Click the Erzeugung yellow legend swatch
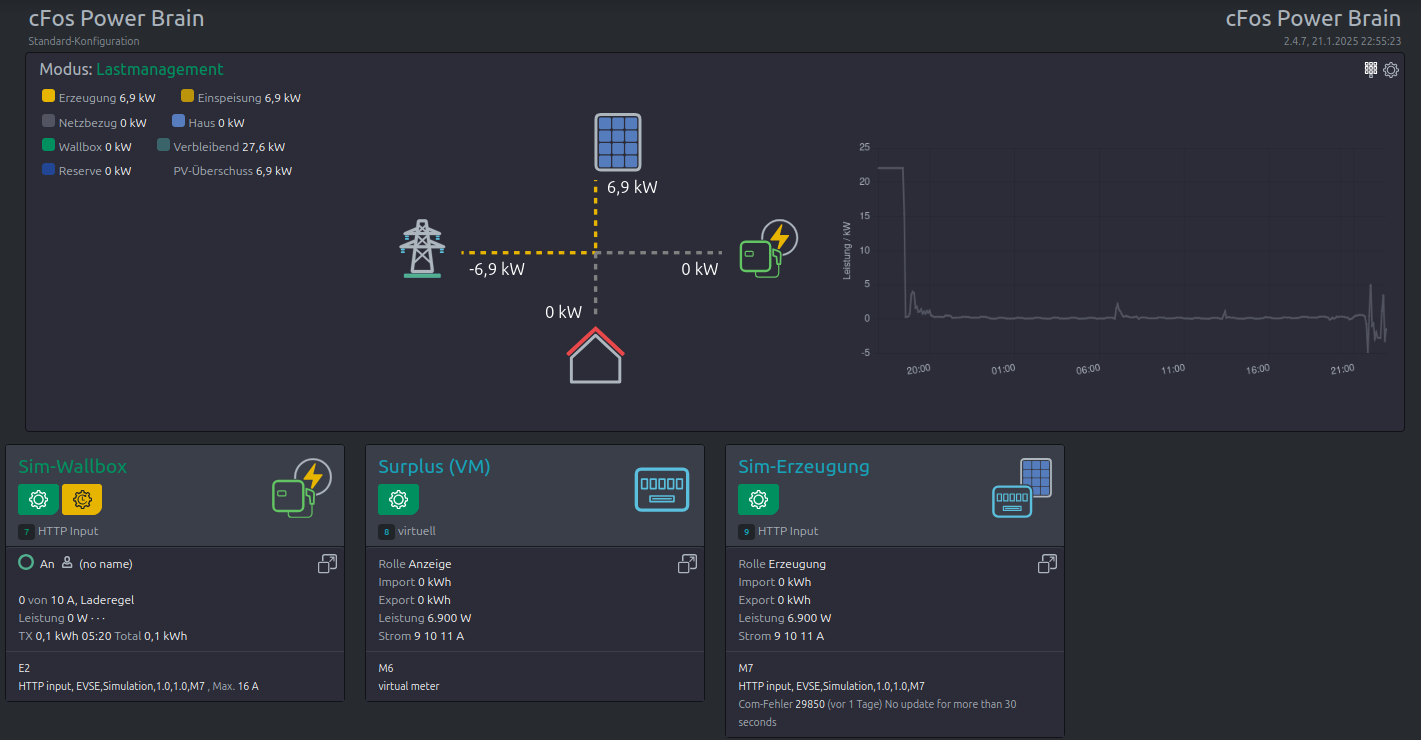 (x=49, y=97)
